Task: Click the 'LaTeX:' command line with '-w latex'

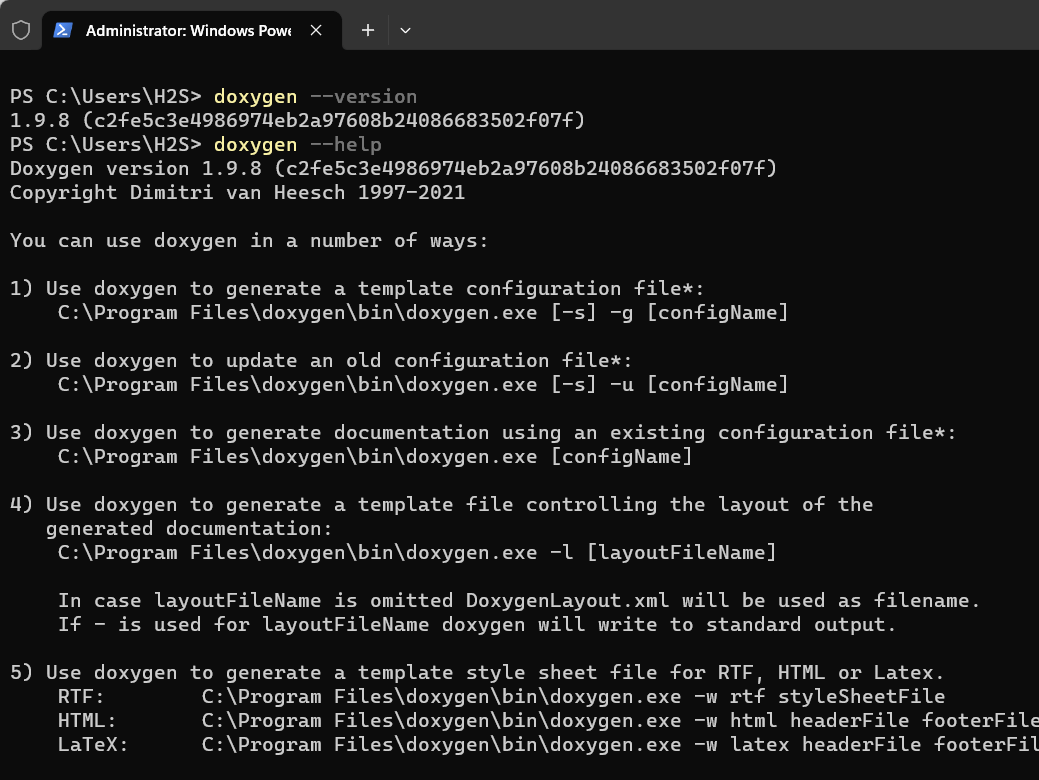Action: 548,745
